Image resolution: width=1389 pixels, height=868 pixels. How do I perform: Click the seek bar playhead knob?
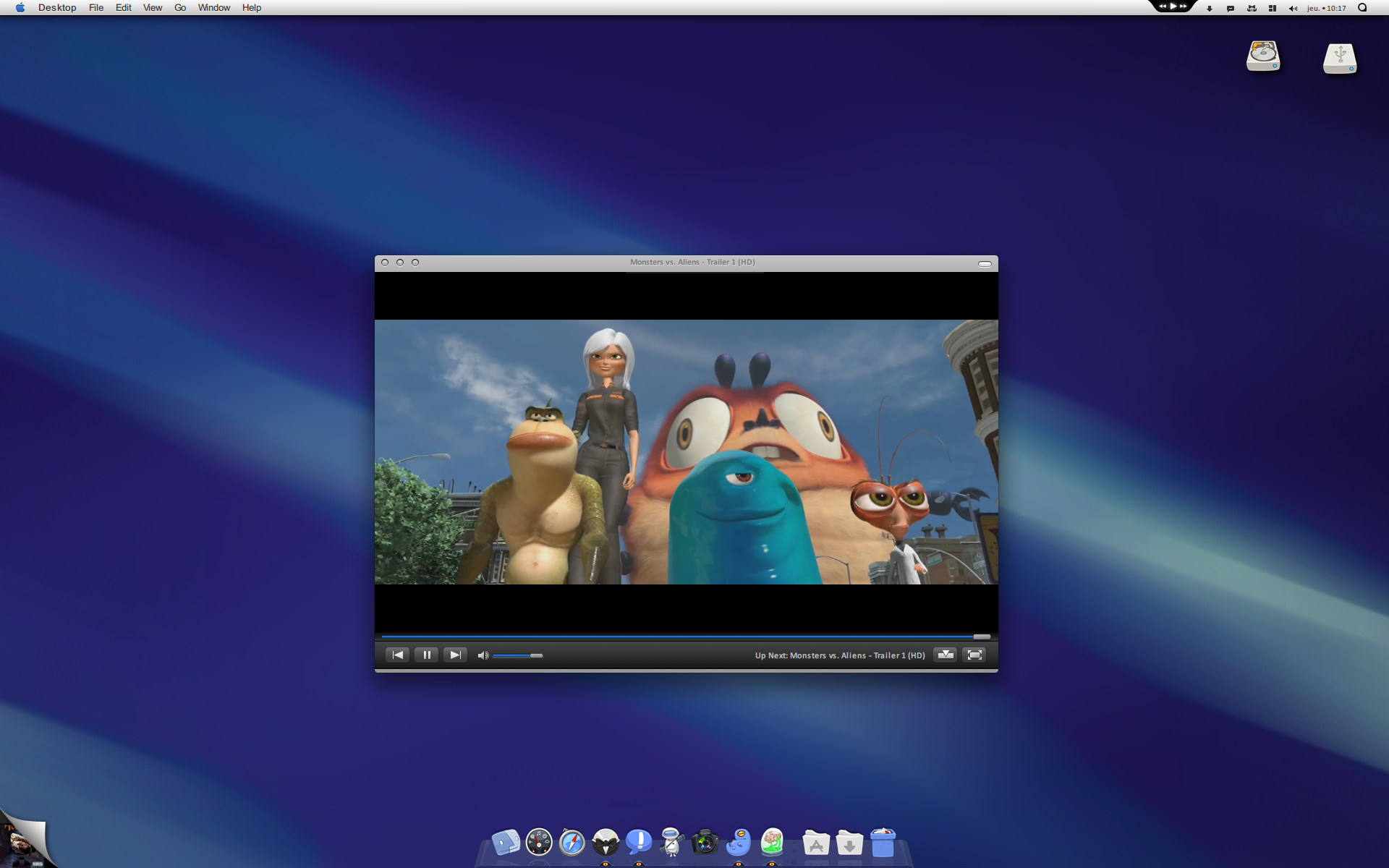[x=982, y=637]
